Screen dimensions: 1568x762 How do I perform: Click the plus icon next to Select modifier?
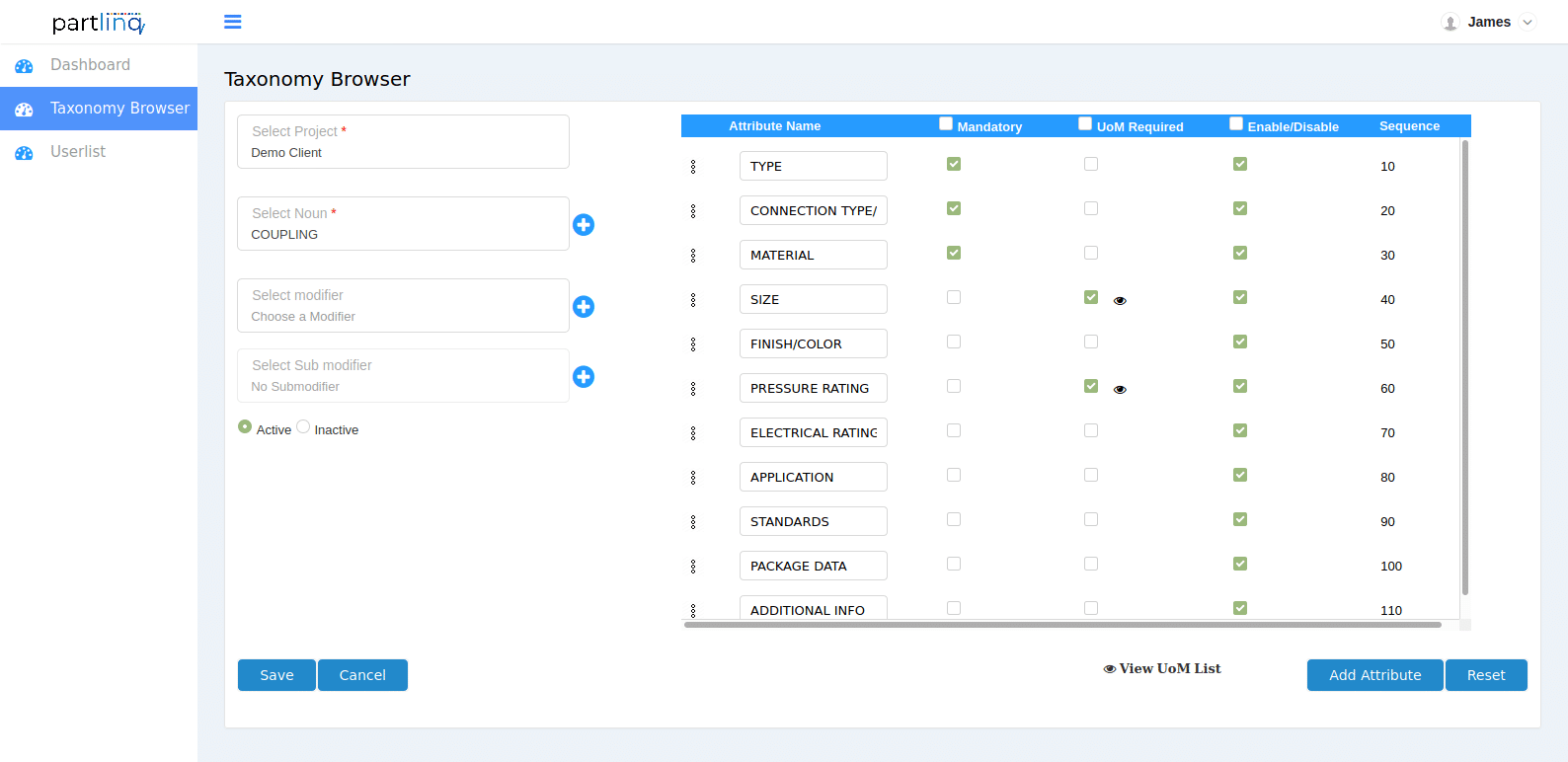[584, 307]
